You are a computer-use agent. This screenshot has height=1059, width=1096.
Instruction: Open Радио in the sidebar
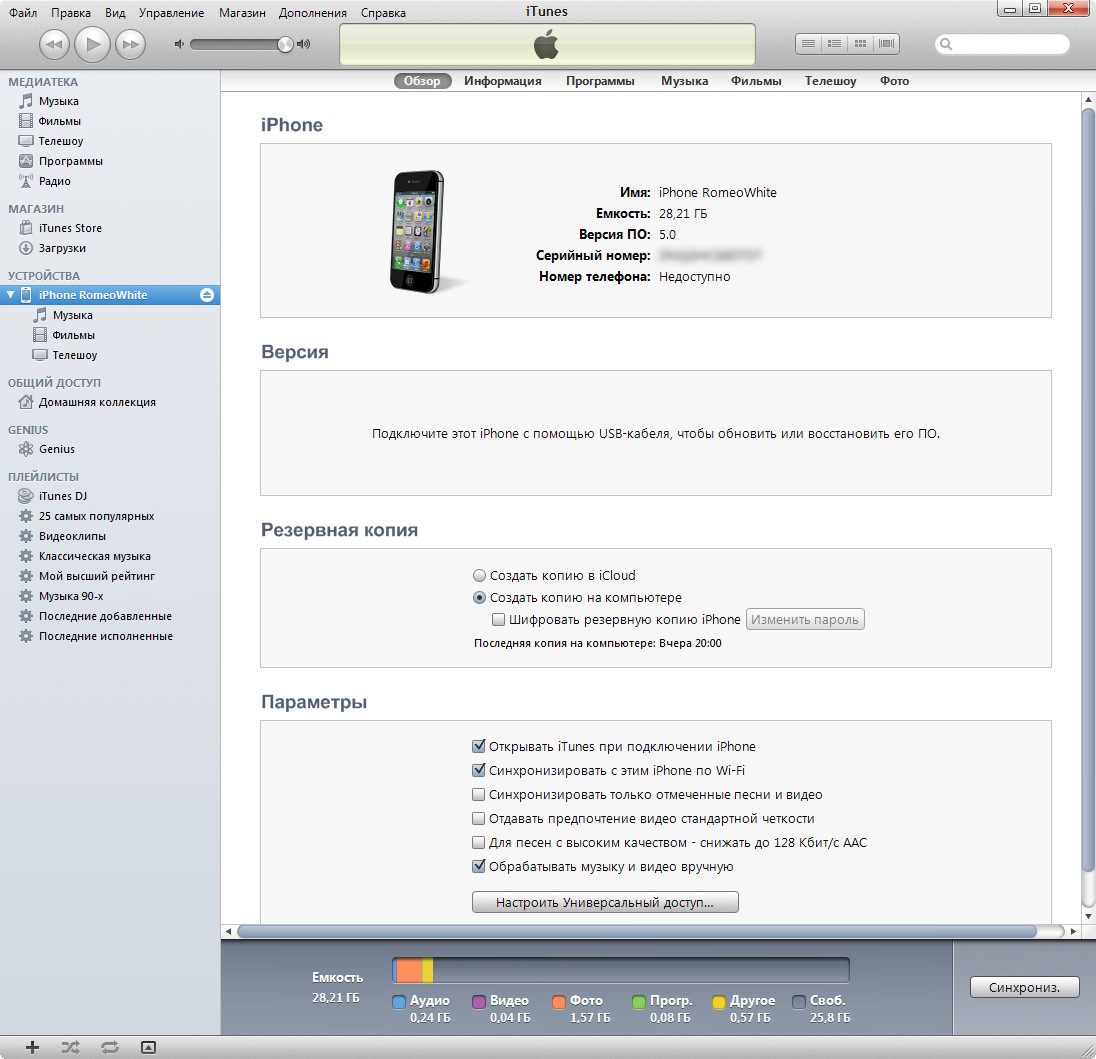[55, 181]
